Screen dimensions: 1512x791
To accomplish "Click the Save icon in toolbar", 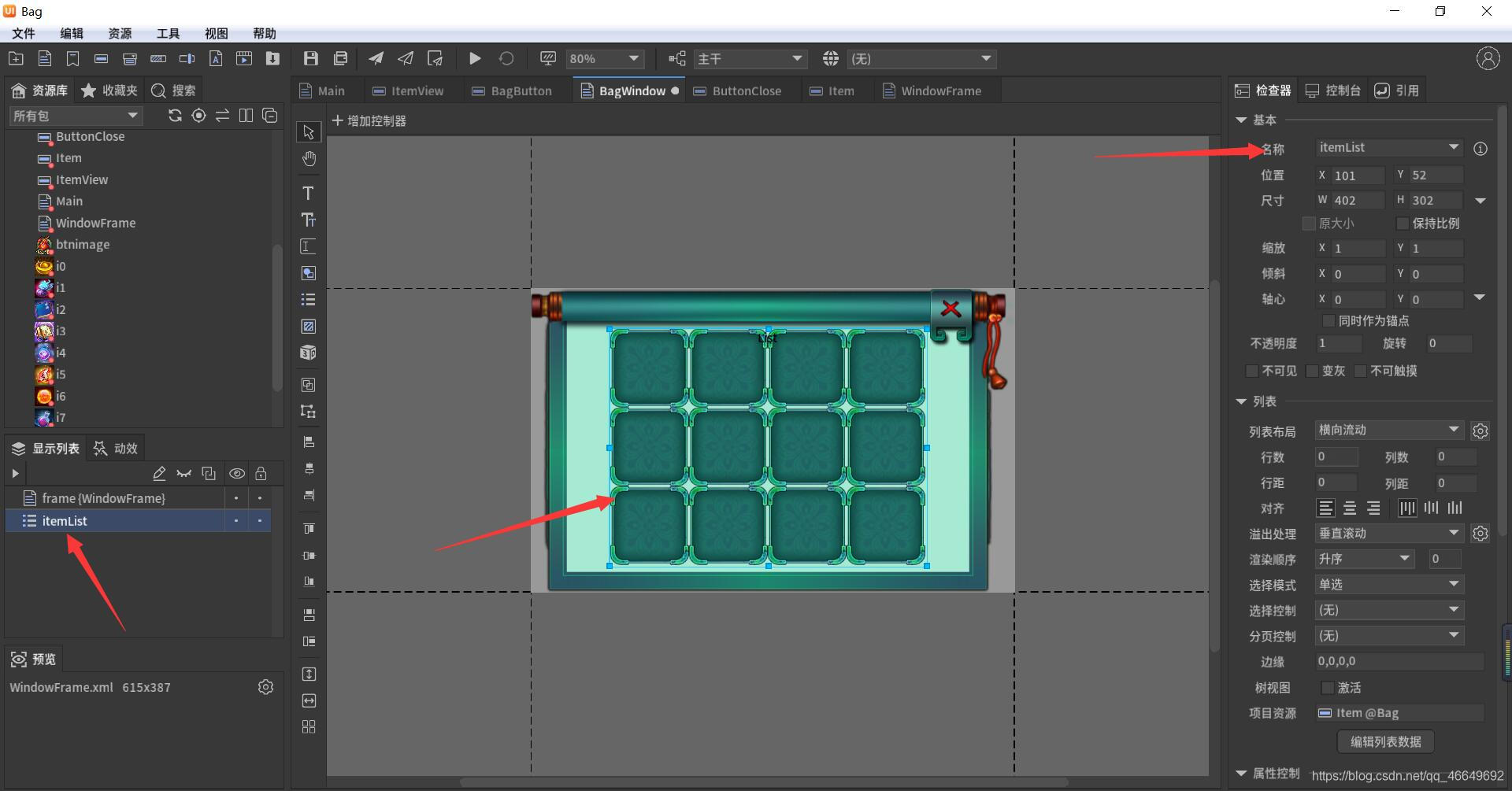I will pyautogui.click(x=310, y=58).
